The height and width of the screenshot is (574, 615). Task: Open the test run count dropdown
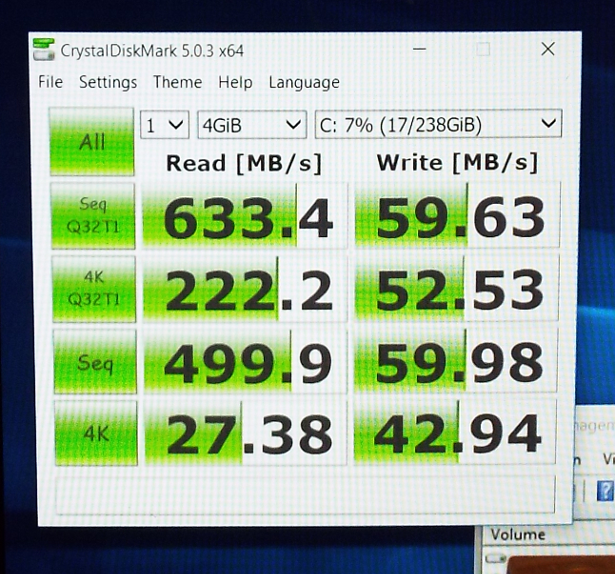click(x=165, y=125)
